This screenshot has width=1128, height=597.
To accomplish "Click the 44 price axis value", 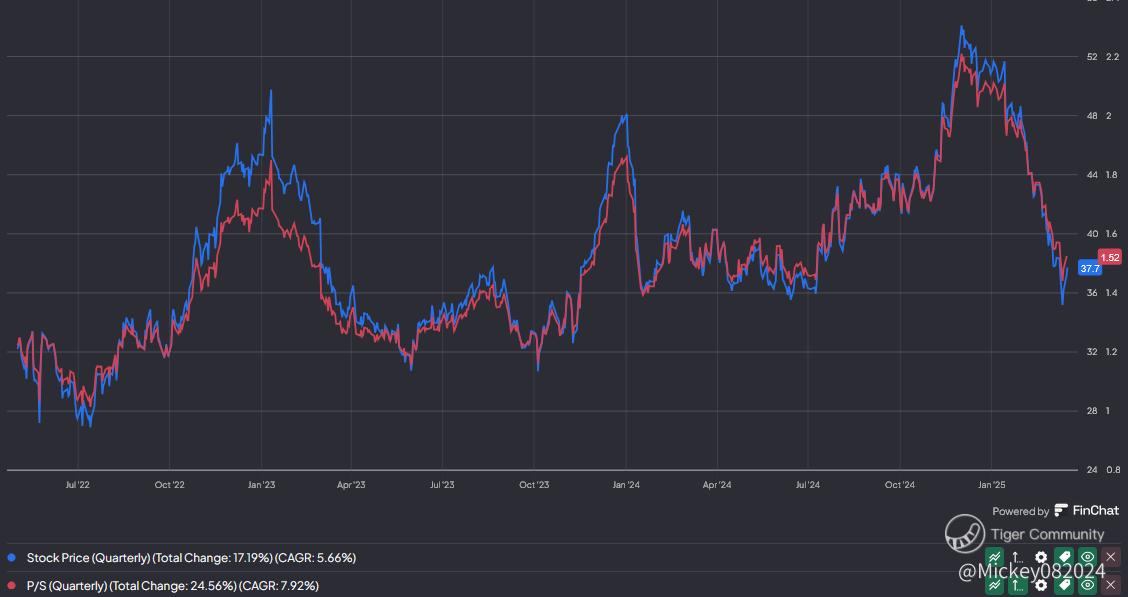I will click(x=1092, y=175).
